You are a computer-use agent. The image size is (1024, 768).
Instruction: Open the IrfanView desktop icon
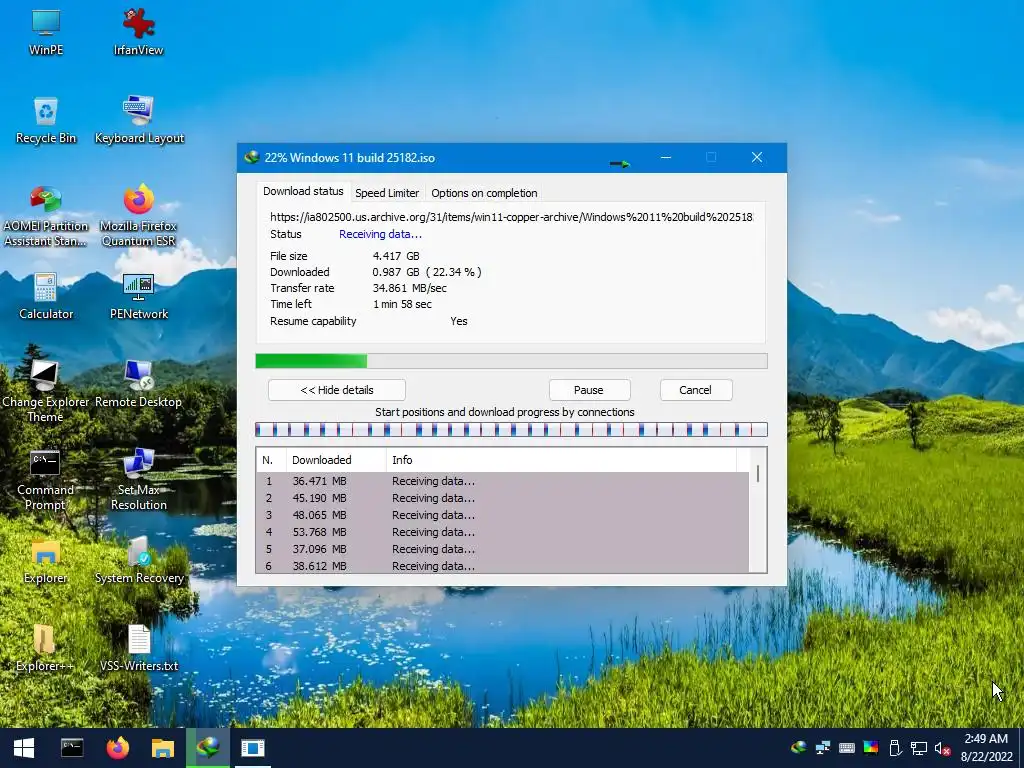138,33
